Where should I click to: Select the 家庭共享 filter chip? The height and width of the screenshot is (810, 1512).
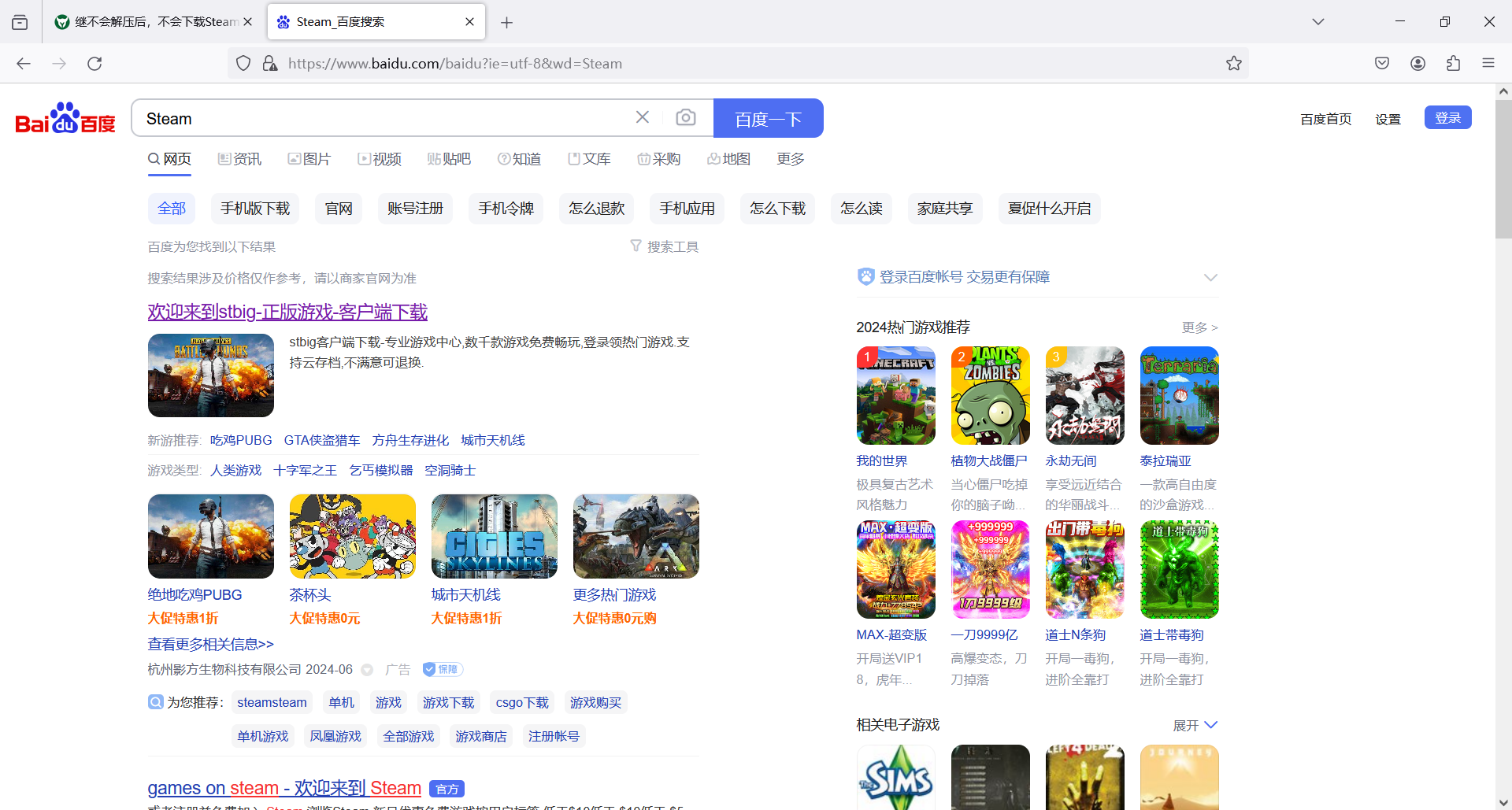pos(945,209)
